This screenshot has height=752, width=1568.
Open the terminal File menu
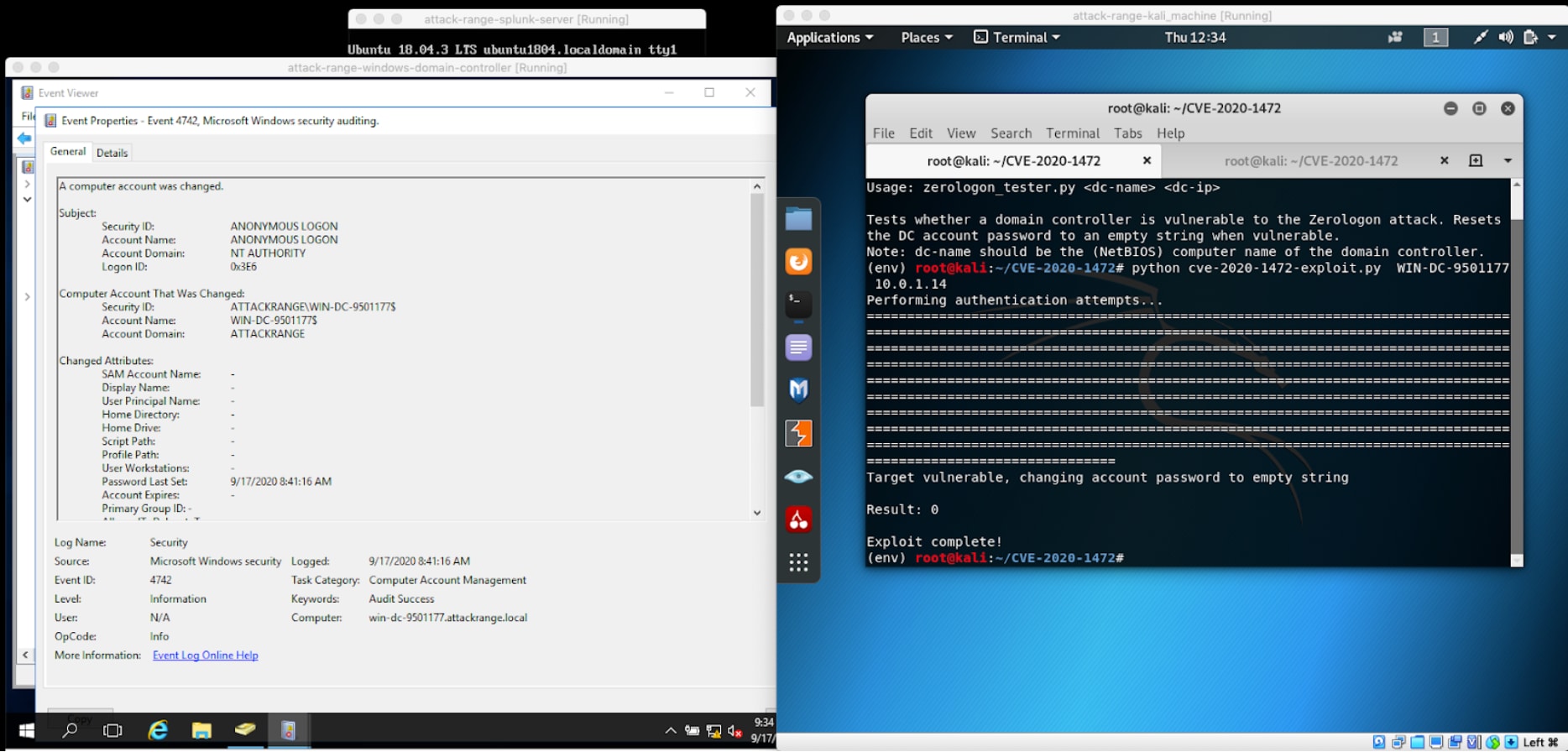[883, 133]
